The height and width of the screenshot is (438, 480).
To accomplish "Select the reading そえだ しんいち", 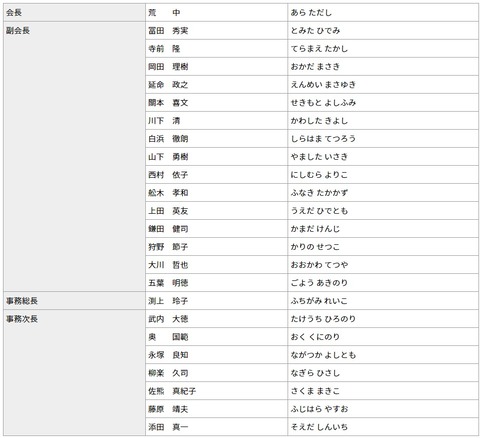I will tap(319, 427).
